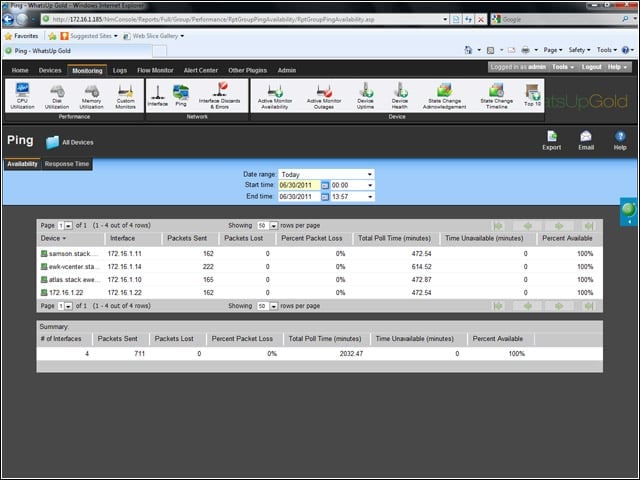Open the Alert Center menu
This screenshot has width=640, height=480.
pos(200,70)
